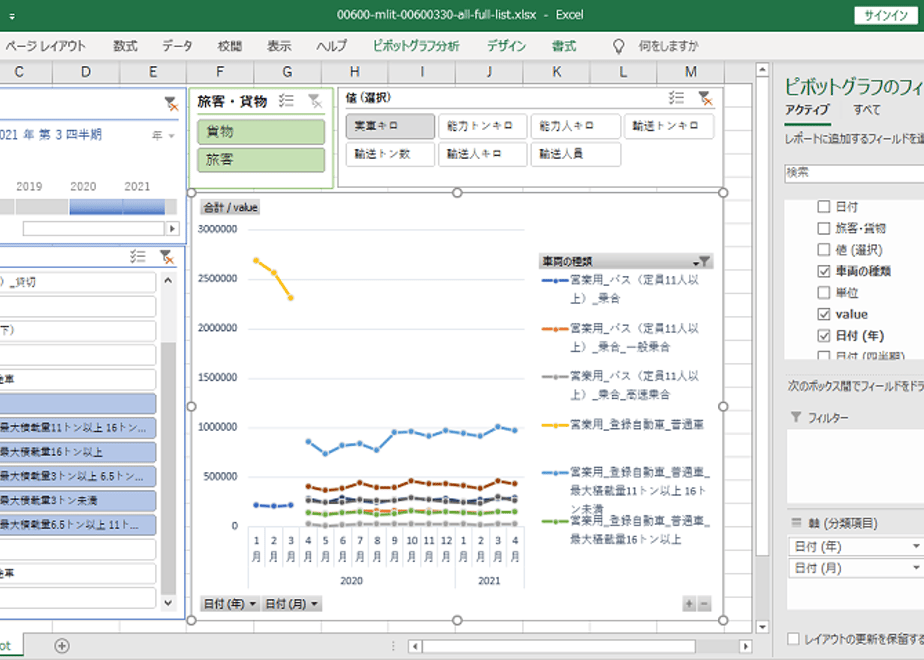Viewport: 924px width, 660px height.
Task: Select 輸送トン数 slicer button
Action: coord(390,154)
